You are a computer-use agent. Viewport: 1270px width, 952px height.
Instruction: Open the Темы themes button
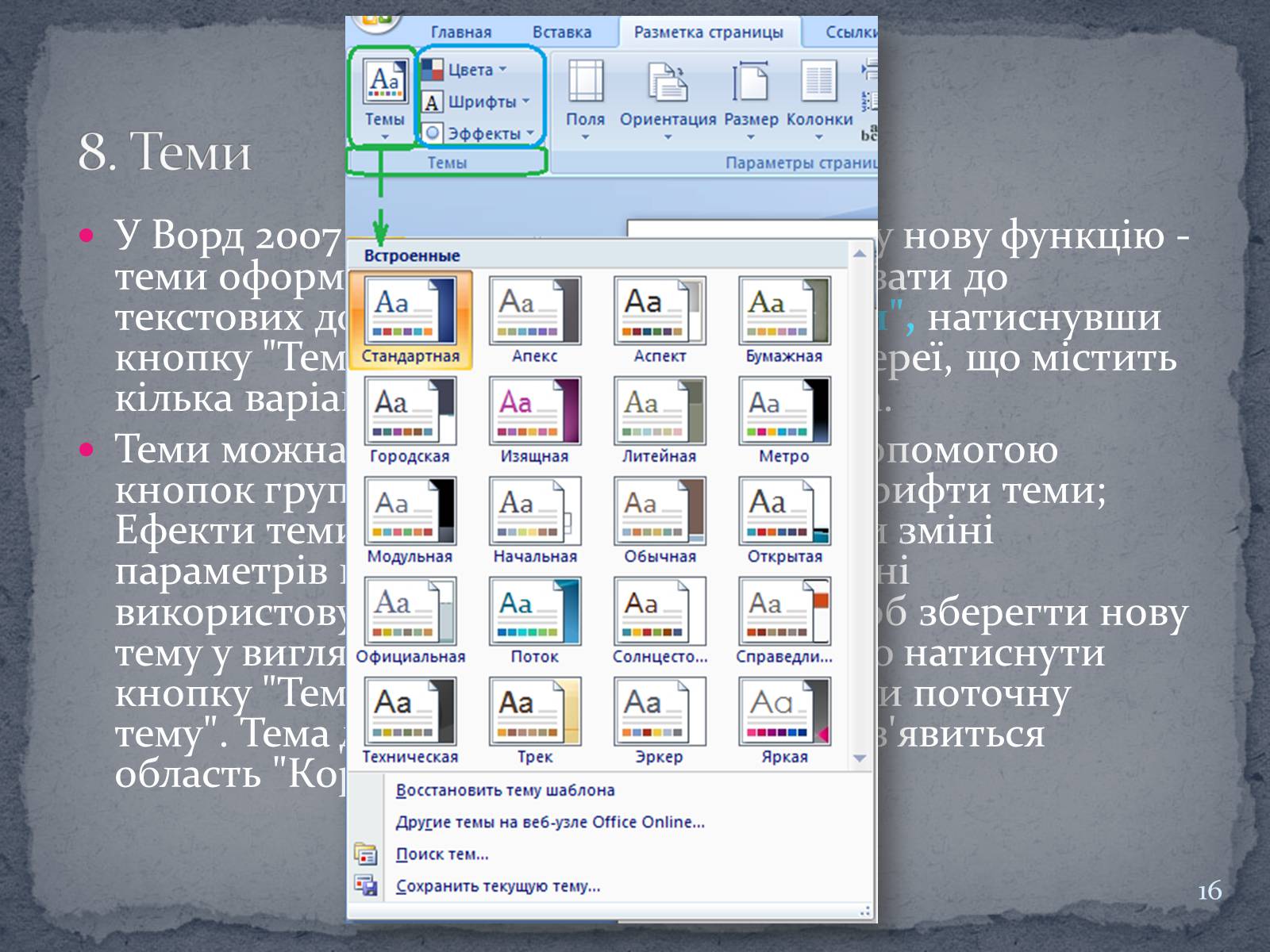click(384, 95)
